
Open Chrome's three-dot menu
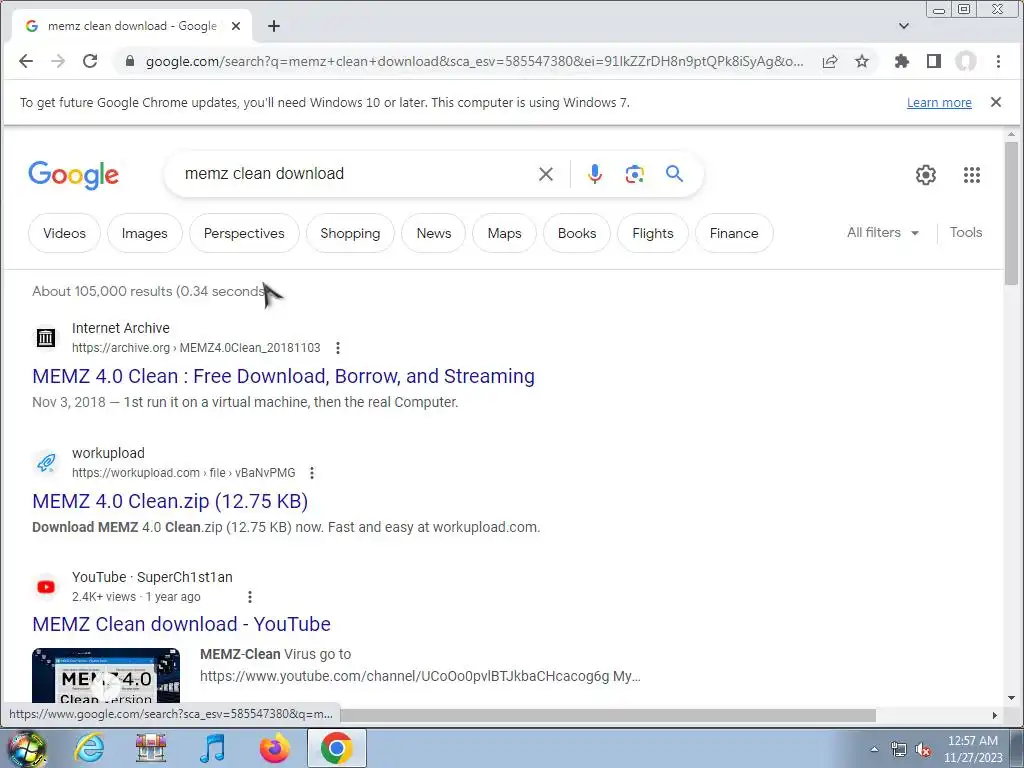pos(998,61)
